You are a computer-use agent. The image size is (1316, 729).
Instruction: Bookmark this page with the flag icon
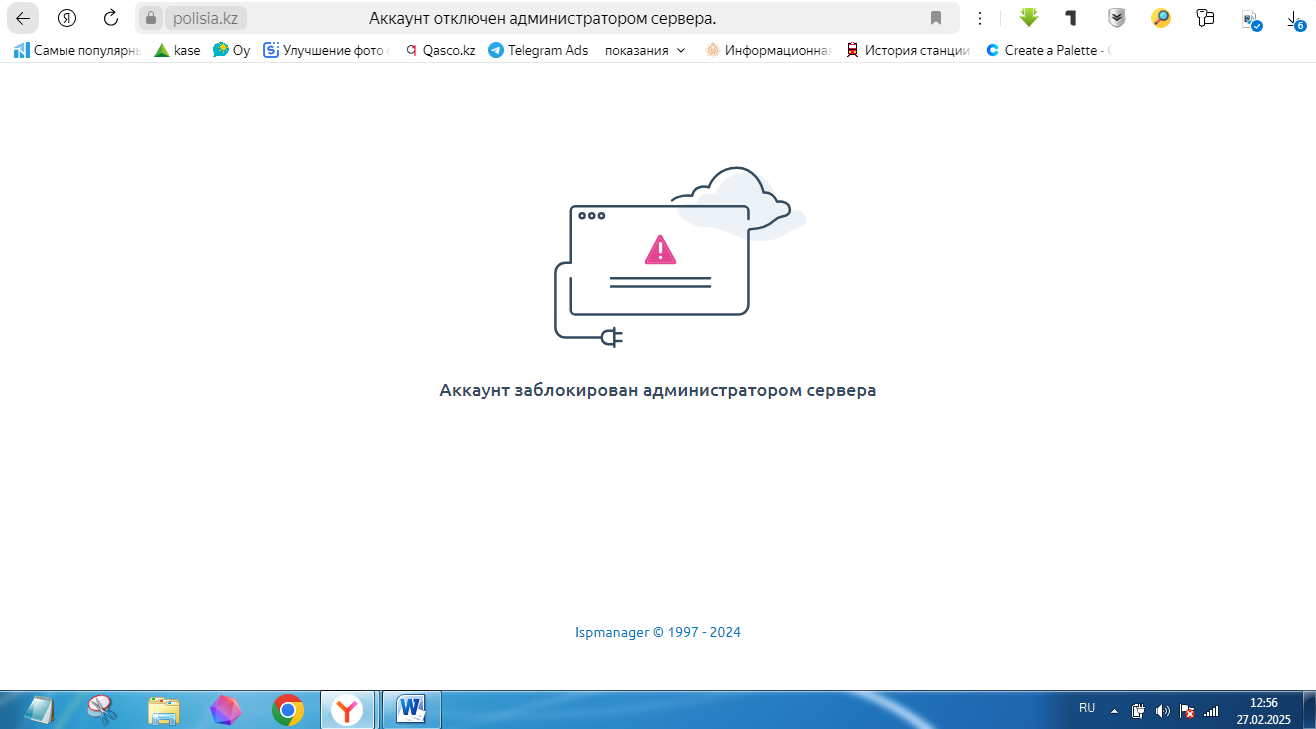(936, 18)
